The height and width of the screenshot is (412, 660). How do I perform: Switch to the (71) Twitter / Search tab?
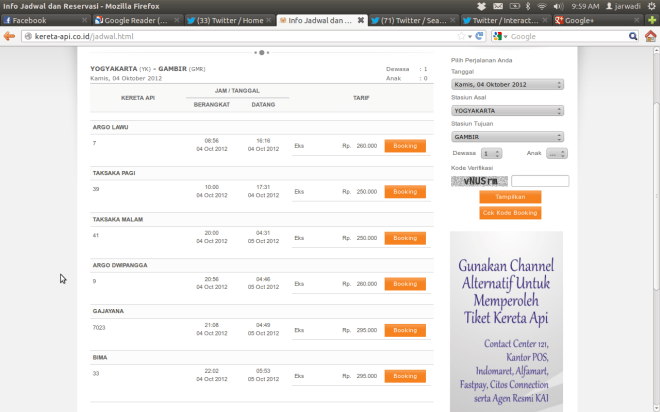coord(414,20)
